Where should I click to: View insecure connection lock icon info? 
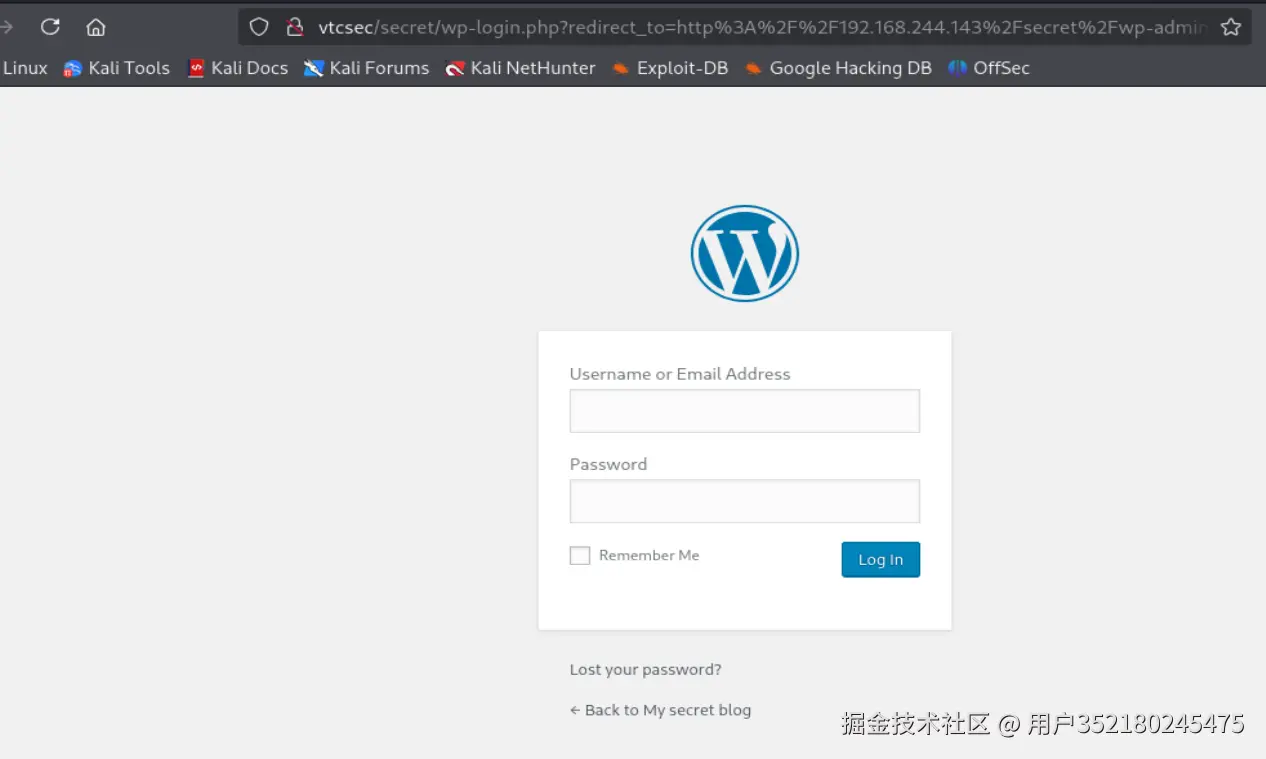pyautogui.click(x=294, y=27)
